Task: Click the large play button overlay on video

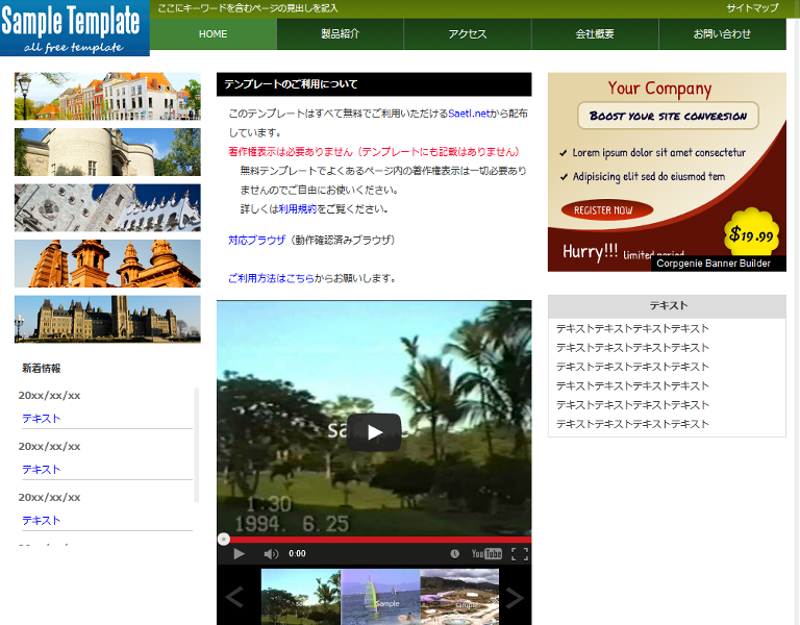Action: (374, 432)
